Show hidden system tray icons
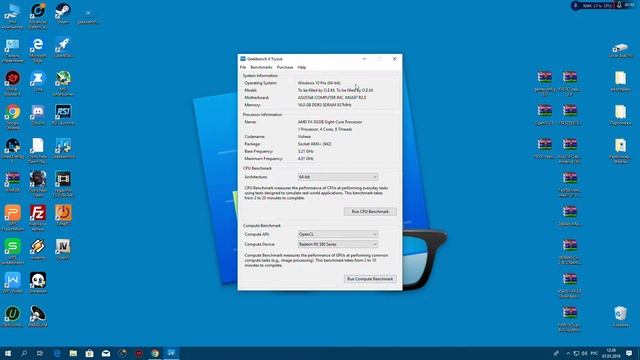The image size is (640, 360). tap(568, 353)
